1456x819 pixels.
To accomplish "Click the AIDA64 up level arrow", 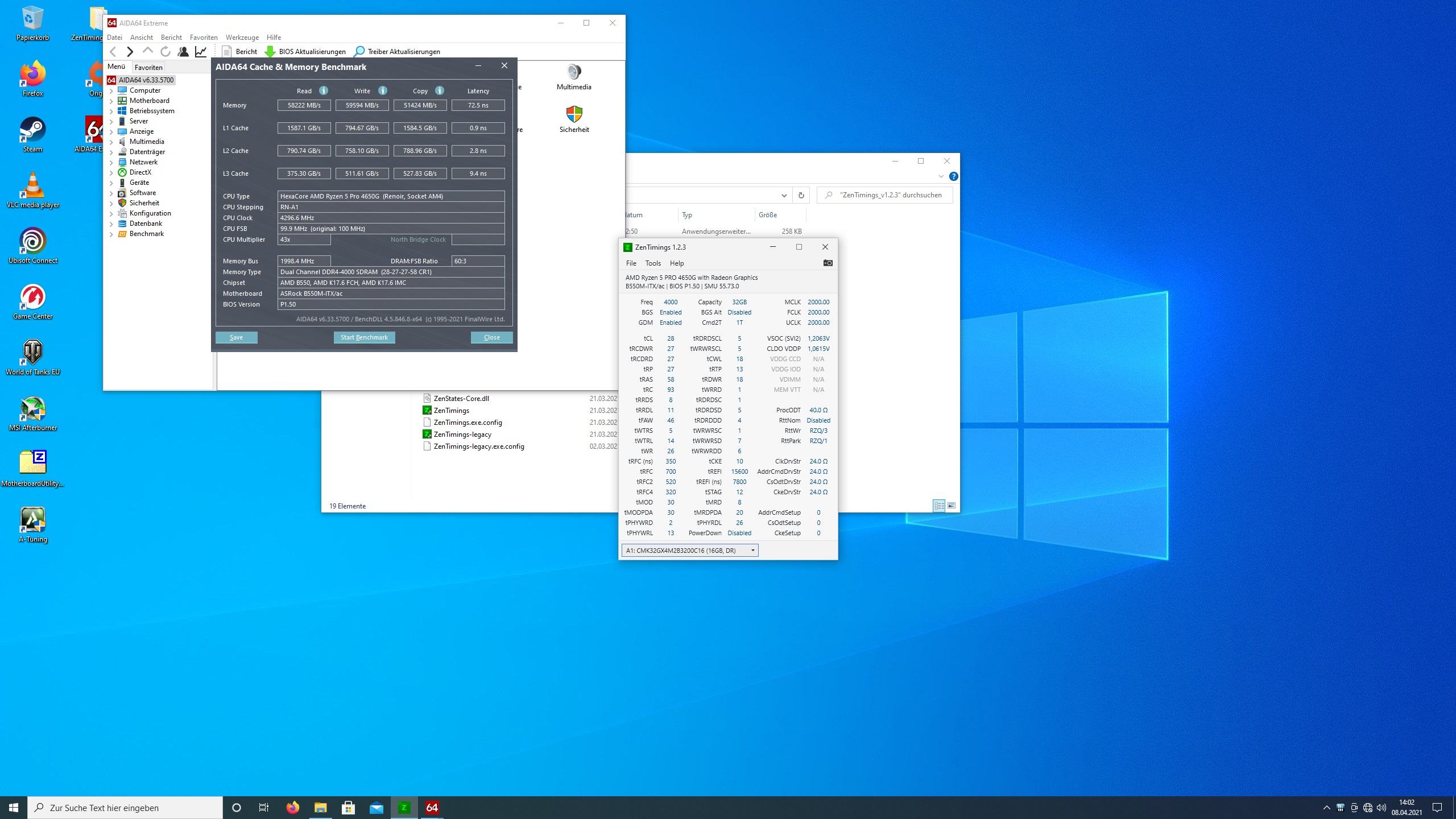I will point(147,51).
